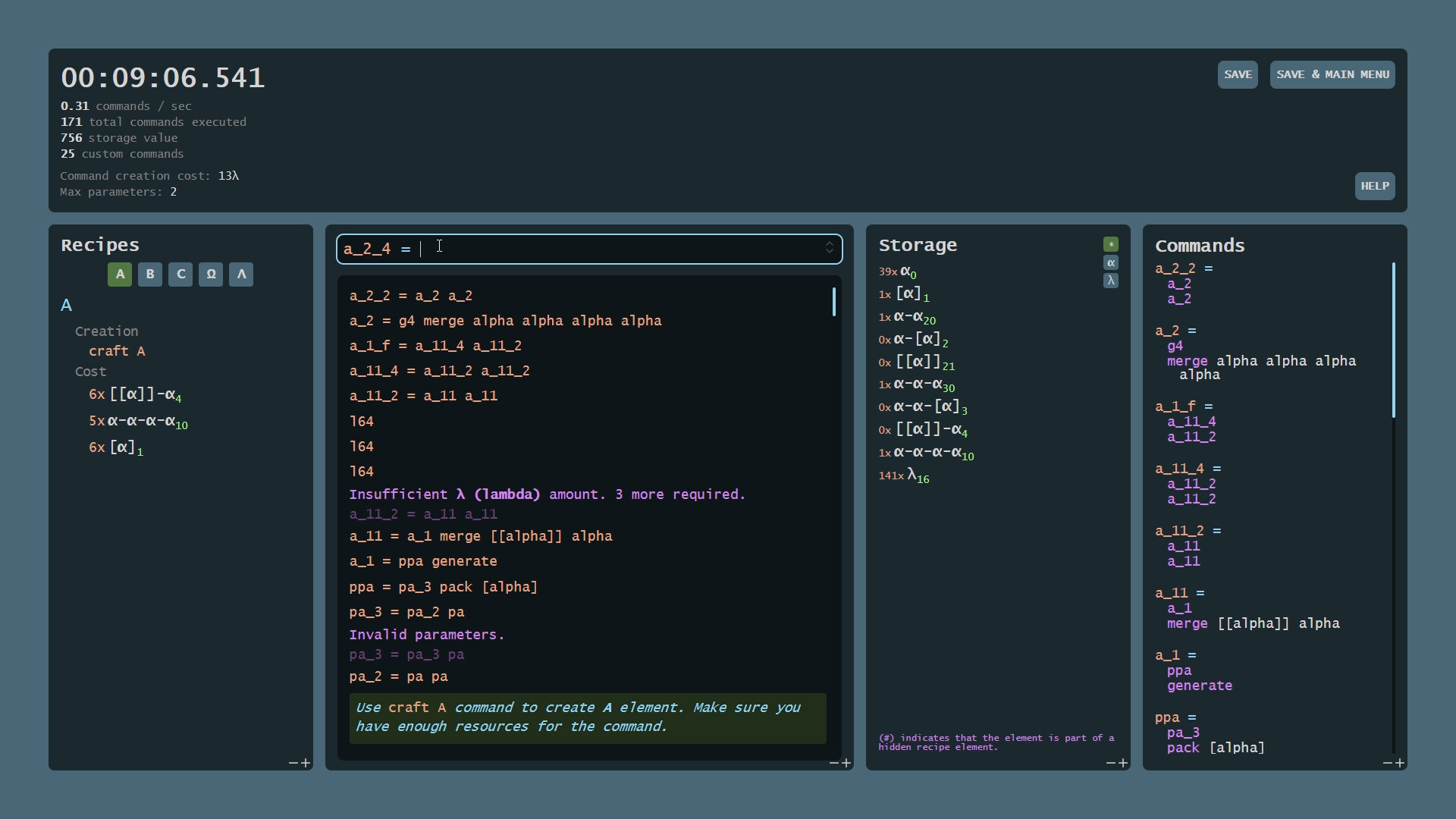Open the Ω recipe category
This screenshot has height=819, width=1456.
pos(210,274)
